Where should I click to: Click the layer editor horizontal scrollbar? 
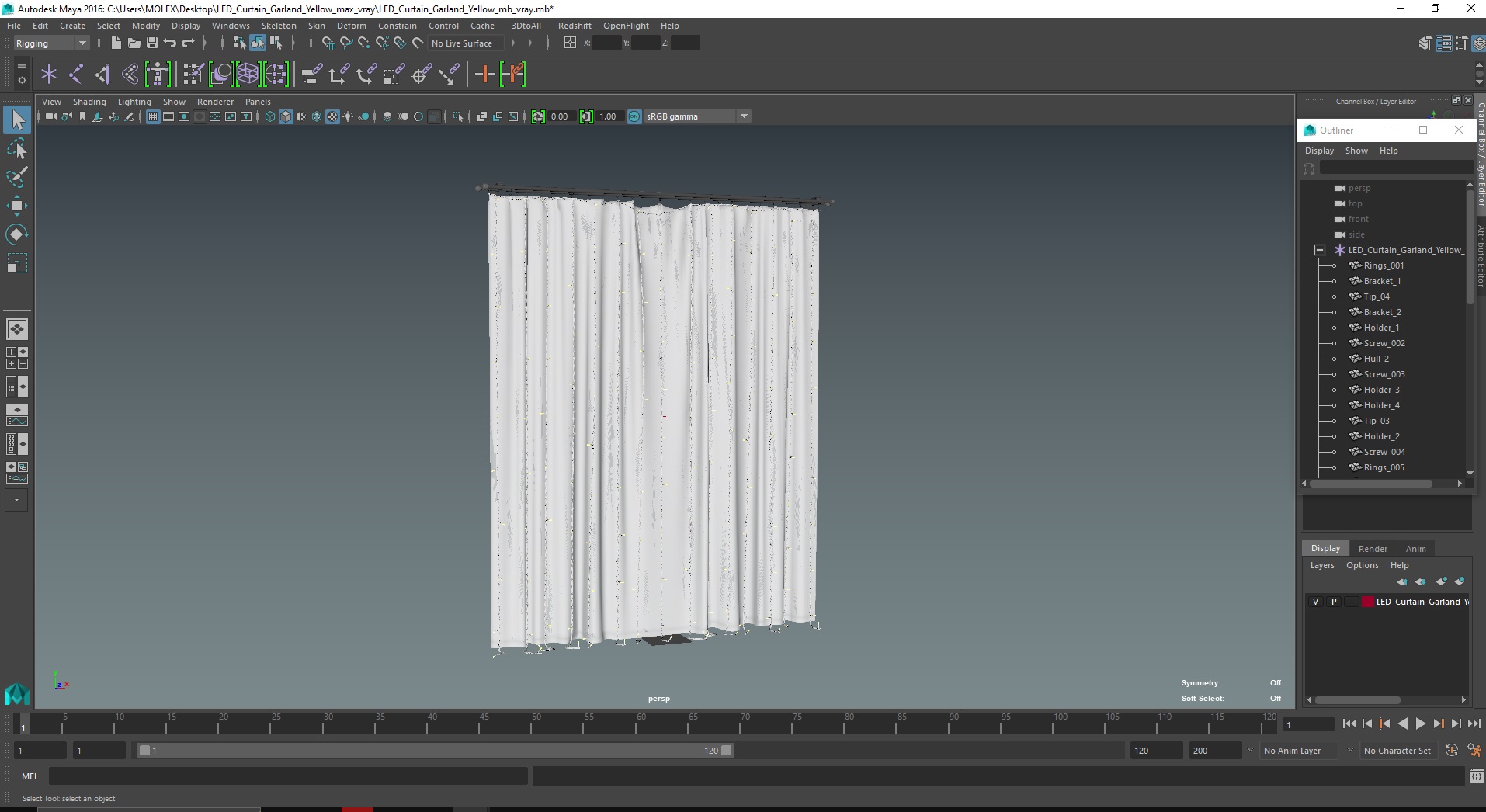[1358, 700]
